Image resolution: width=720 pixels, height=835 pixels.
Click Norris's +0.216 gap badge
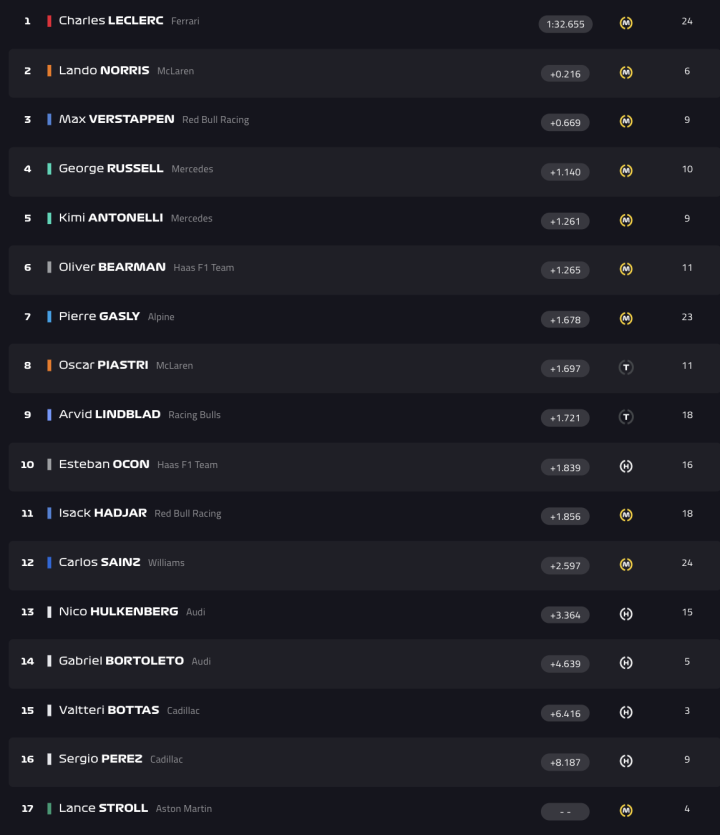point(565,73)
